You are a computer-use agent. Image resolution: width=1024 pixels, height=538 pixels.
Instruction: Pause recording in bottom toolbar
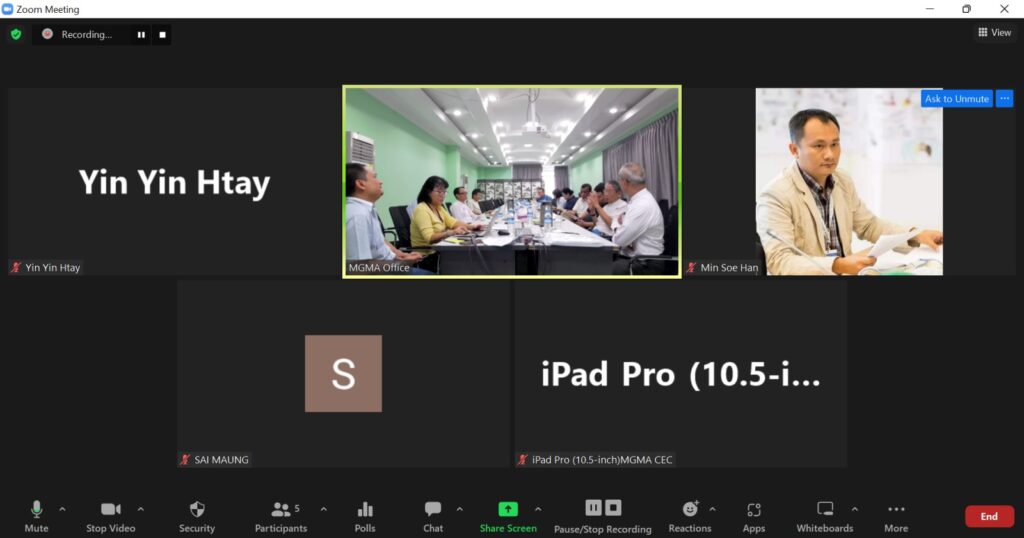coord(593,507)
